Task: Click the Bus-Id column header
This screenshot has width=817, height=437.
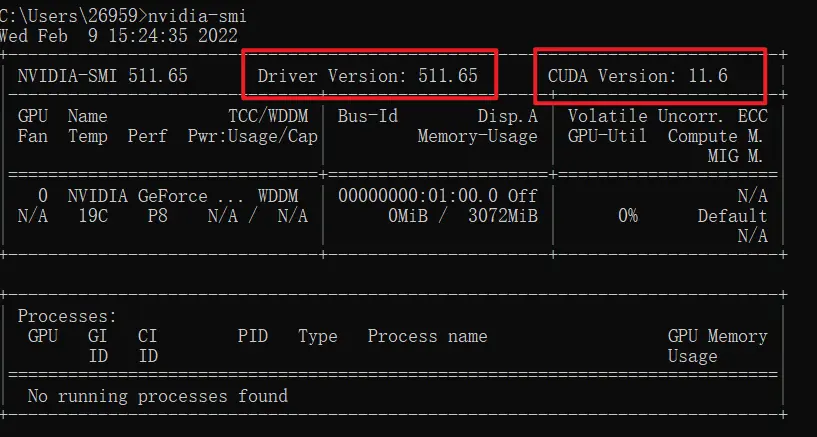Action: coord(368,116)
